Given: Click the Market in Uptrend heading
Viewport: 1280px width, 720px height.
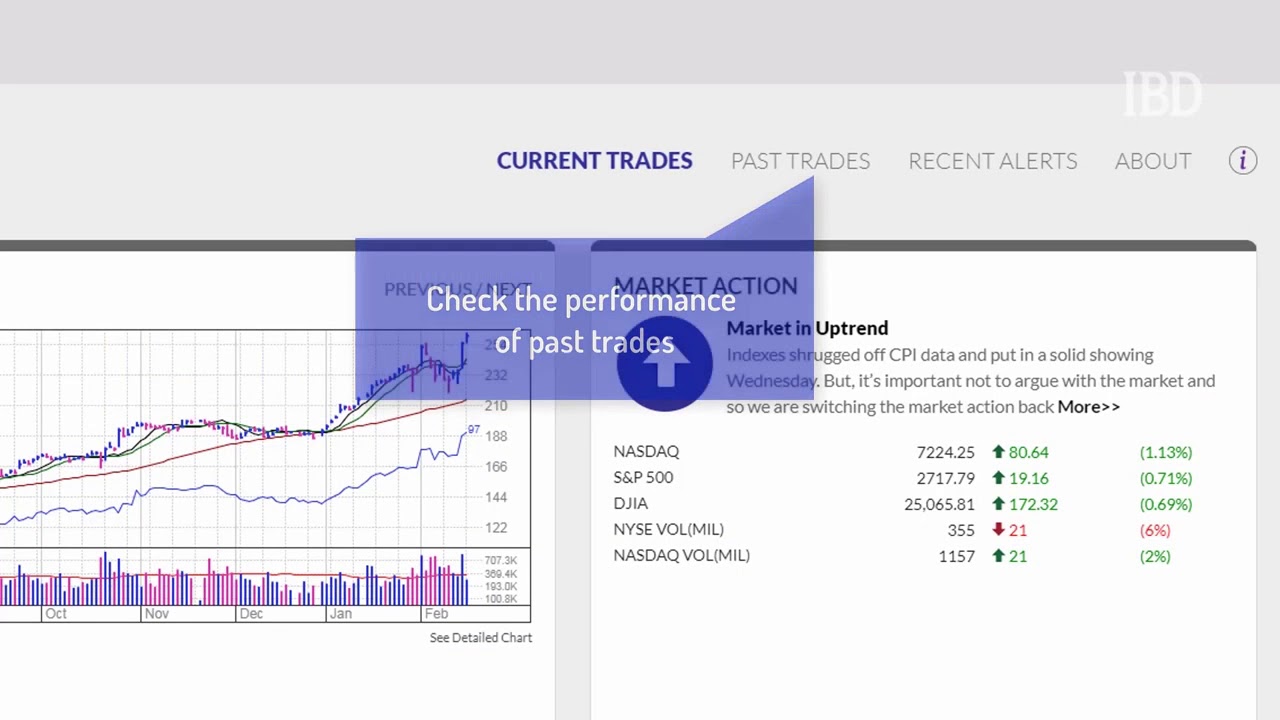Looking at the screenshot, I should click(x=807, y=328).
